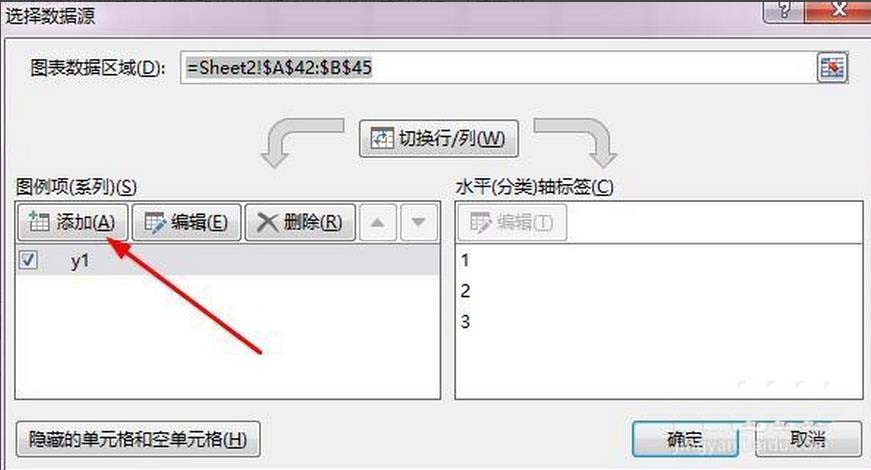This screenshot has width=871, height=470.
Task: Click 编辑 under horizontal axis labels
Action: (x=512, y=223)
